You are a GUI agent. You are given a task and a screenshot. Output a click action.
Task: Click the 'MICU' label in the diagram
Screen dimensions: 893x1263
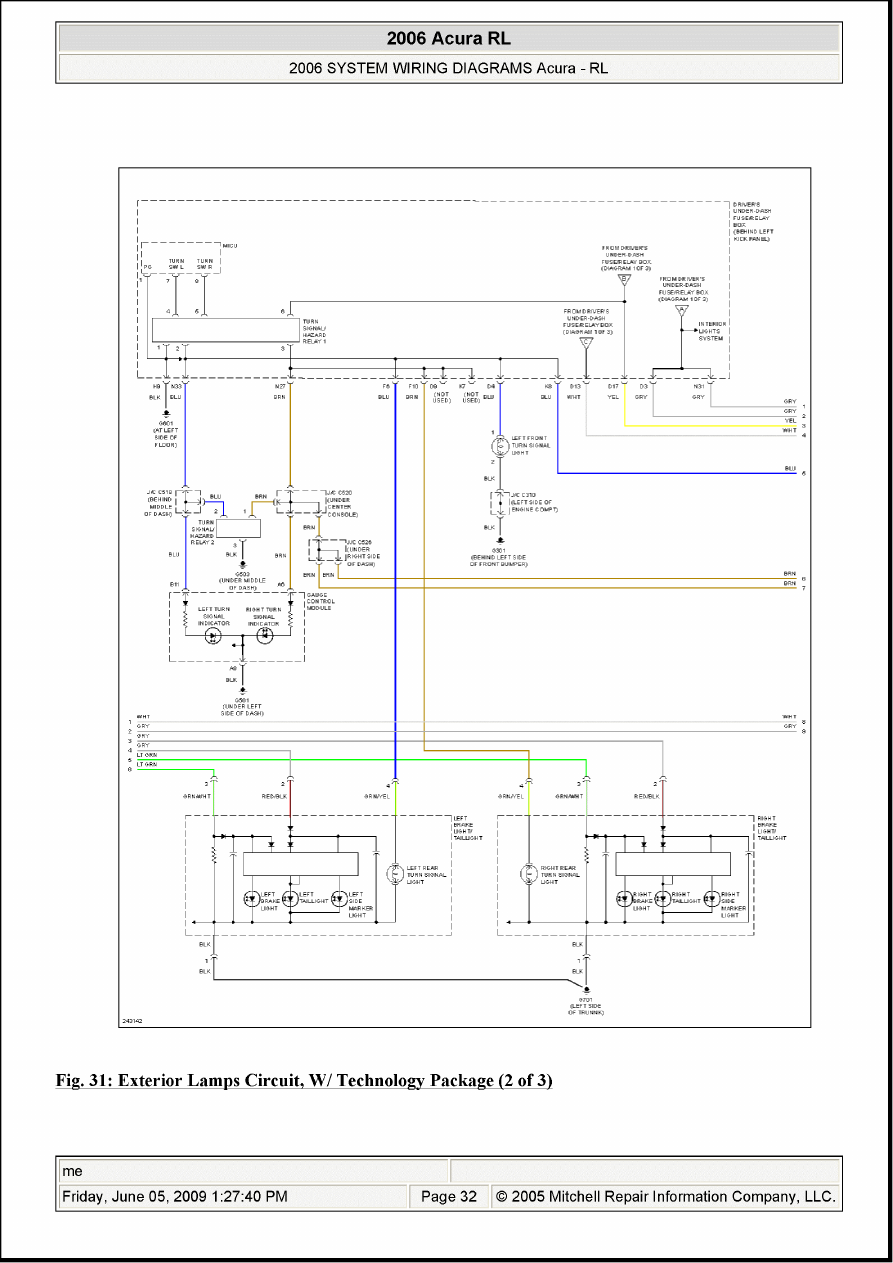click(229, 246)
